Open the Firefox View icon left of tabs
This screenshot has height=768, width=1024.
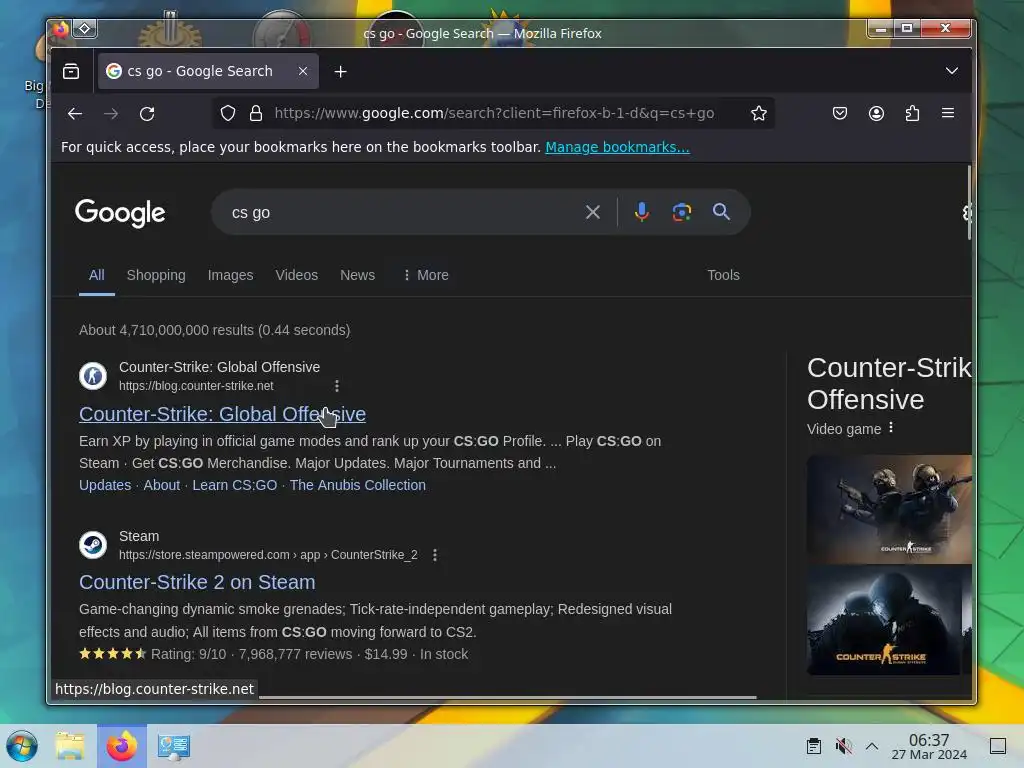71,71
